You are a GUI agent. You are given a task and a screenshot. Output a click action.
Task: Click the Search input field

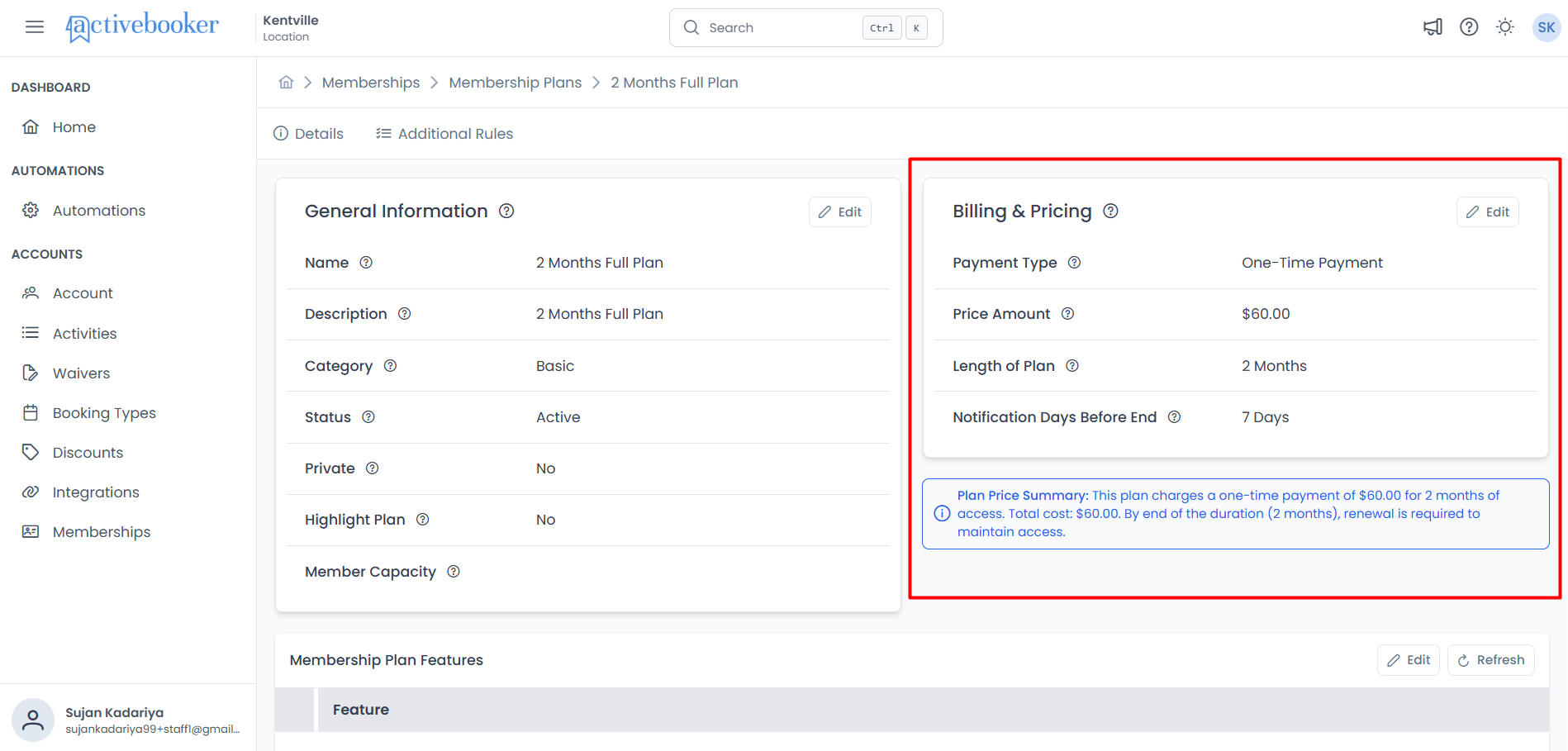pos(805,28)
